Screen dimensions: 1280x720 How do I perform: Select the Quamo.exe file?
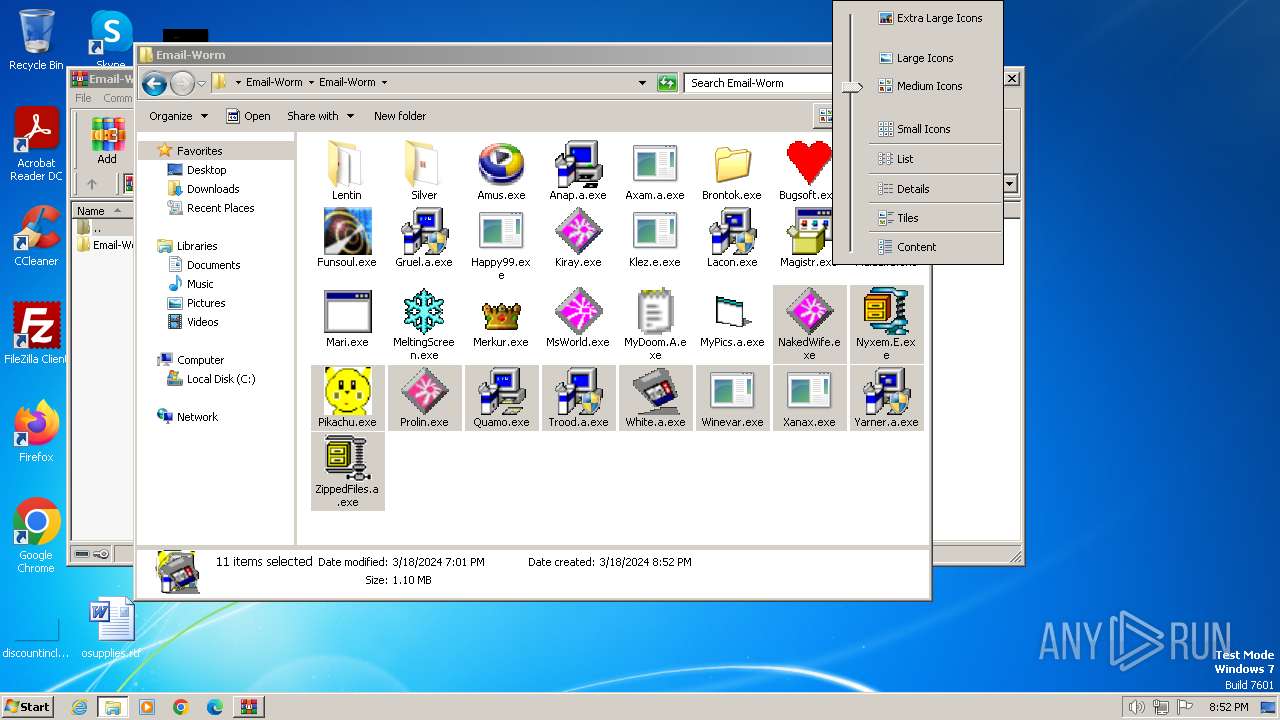(501, 398)
